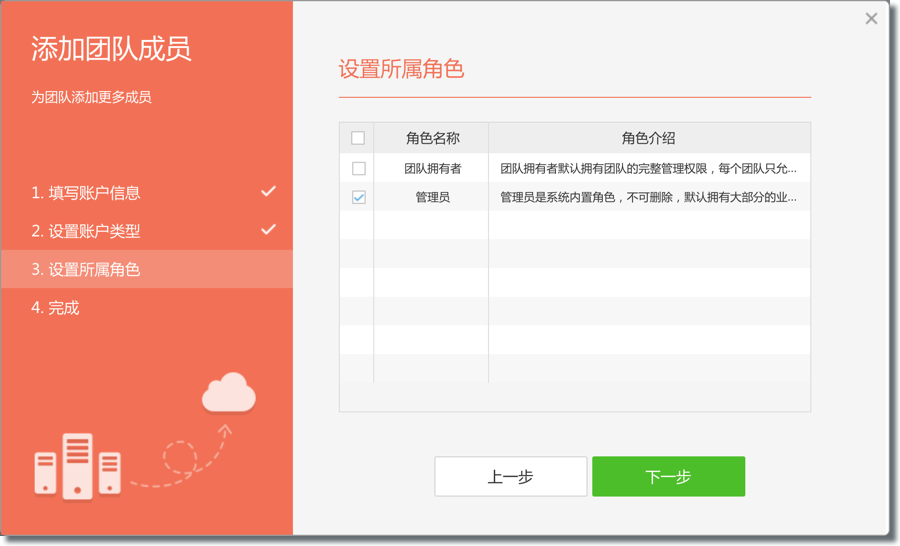The image size is (900, 546).
Task: Select the 团队拥有者 role name cell
Action: 432,168
